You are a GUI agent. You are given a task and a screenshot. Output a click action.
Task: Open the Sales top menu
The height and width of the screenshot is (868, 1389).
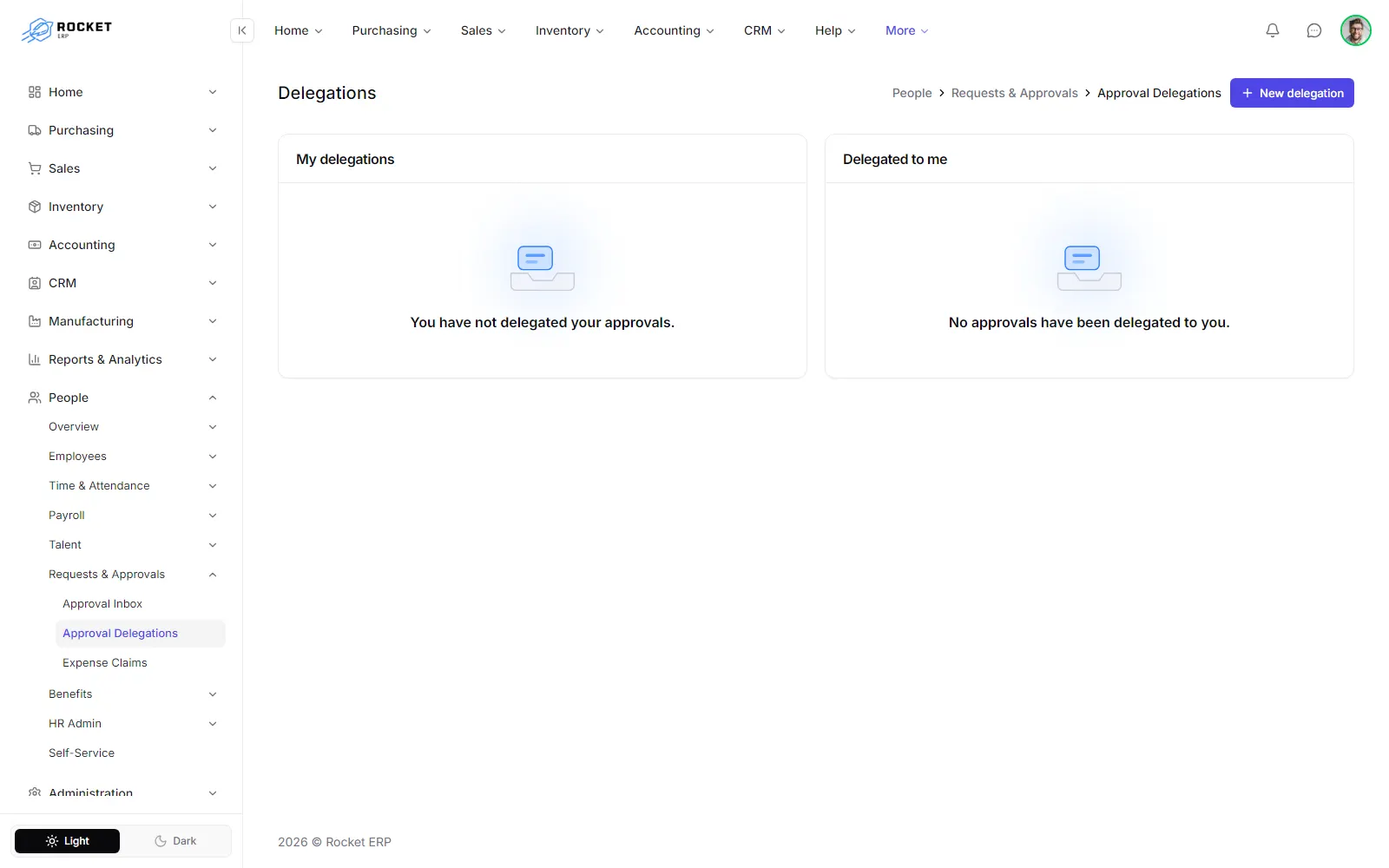pos(484,30)
